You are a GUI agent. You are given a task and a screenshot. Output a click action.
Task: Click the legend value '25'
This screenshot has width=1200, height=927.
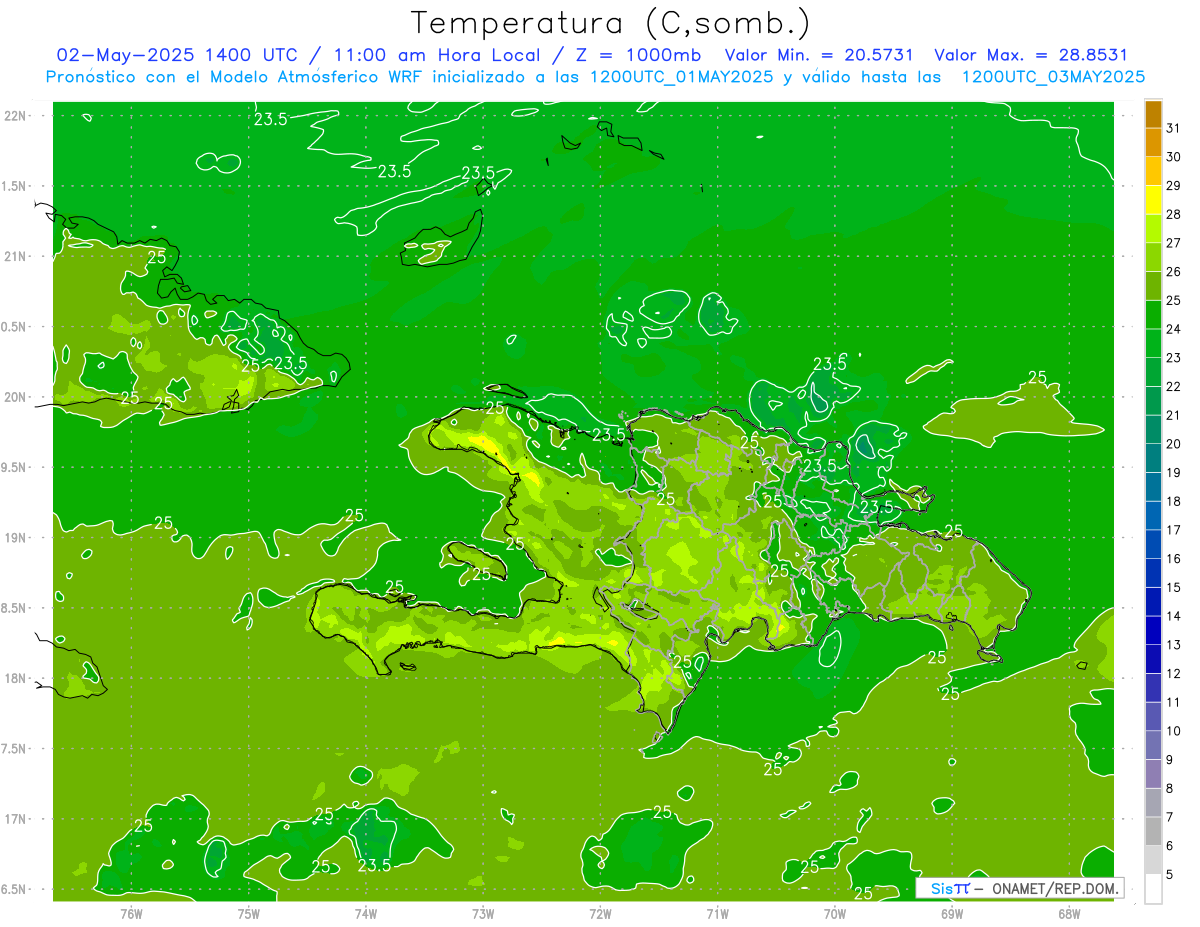click(x=1174, y=300)
